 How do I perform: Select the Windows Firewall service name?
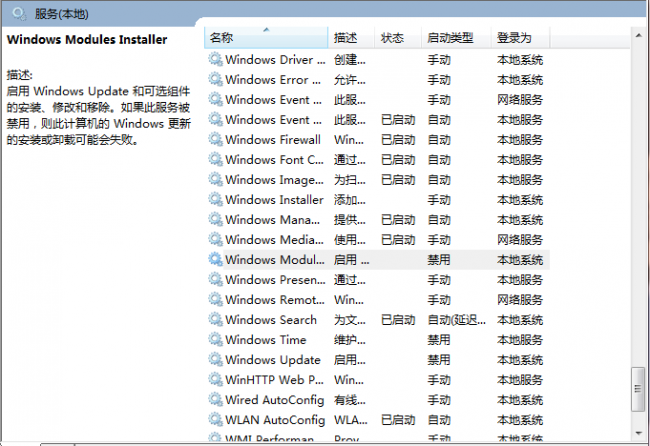click(273, 140)
